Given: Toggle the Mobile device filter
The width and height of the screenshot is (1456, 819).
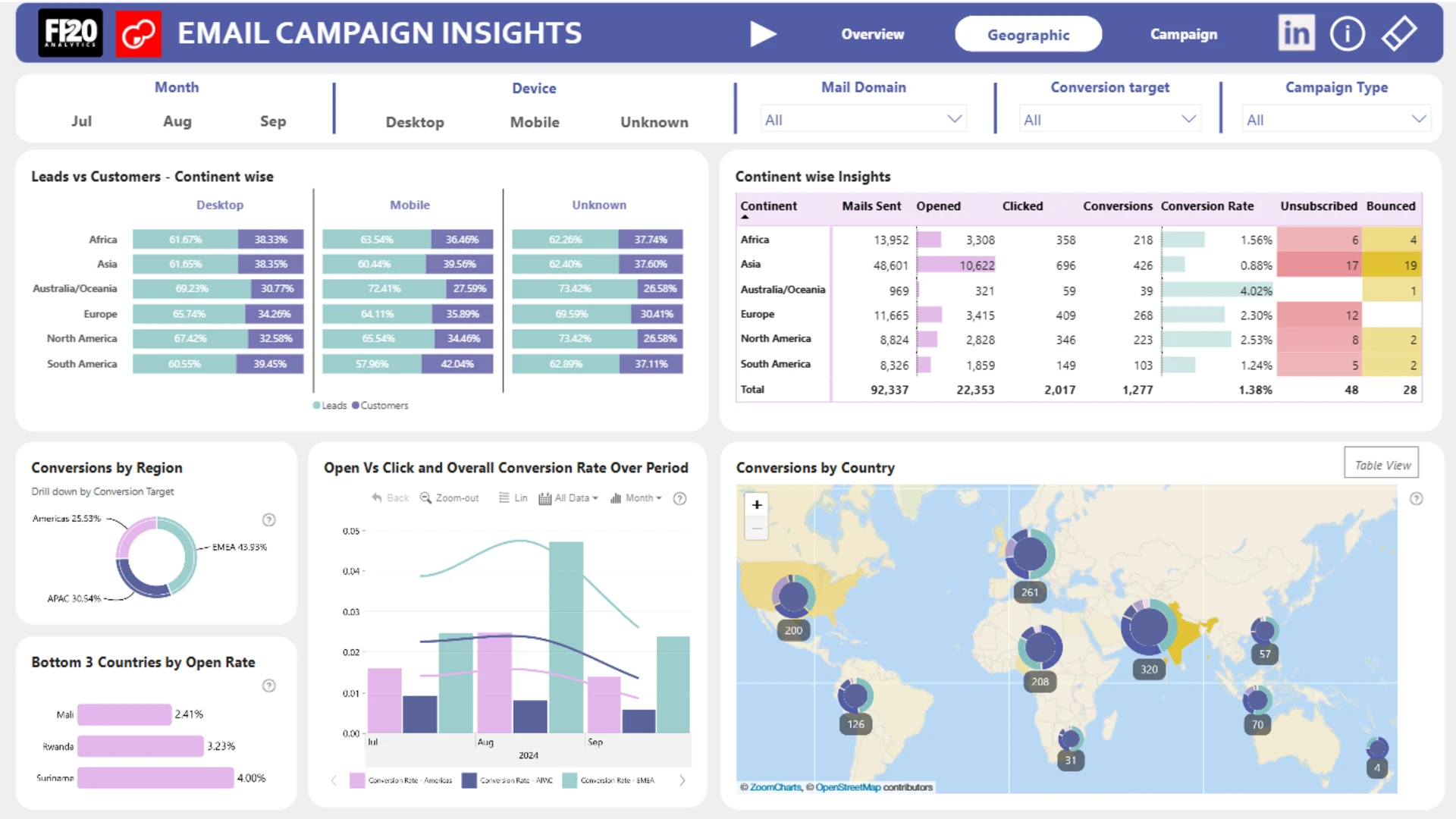Looking at the screenshot, I should (534, 122).
